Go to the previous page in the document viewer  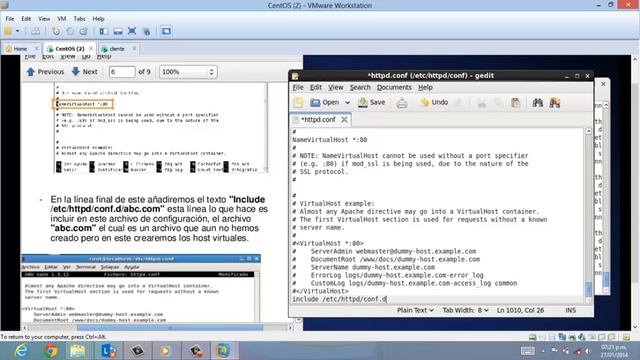(45, 72)
